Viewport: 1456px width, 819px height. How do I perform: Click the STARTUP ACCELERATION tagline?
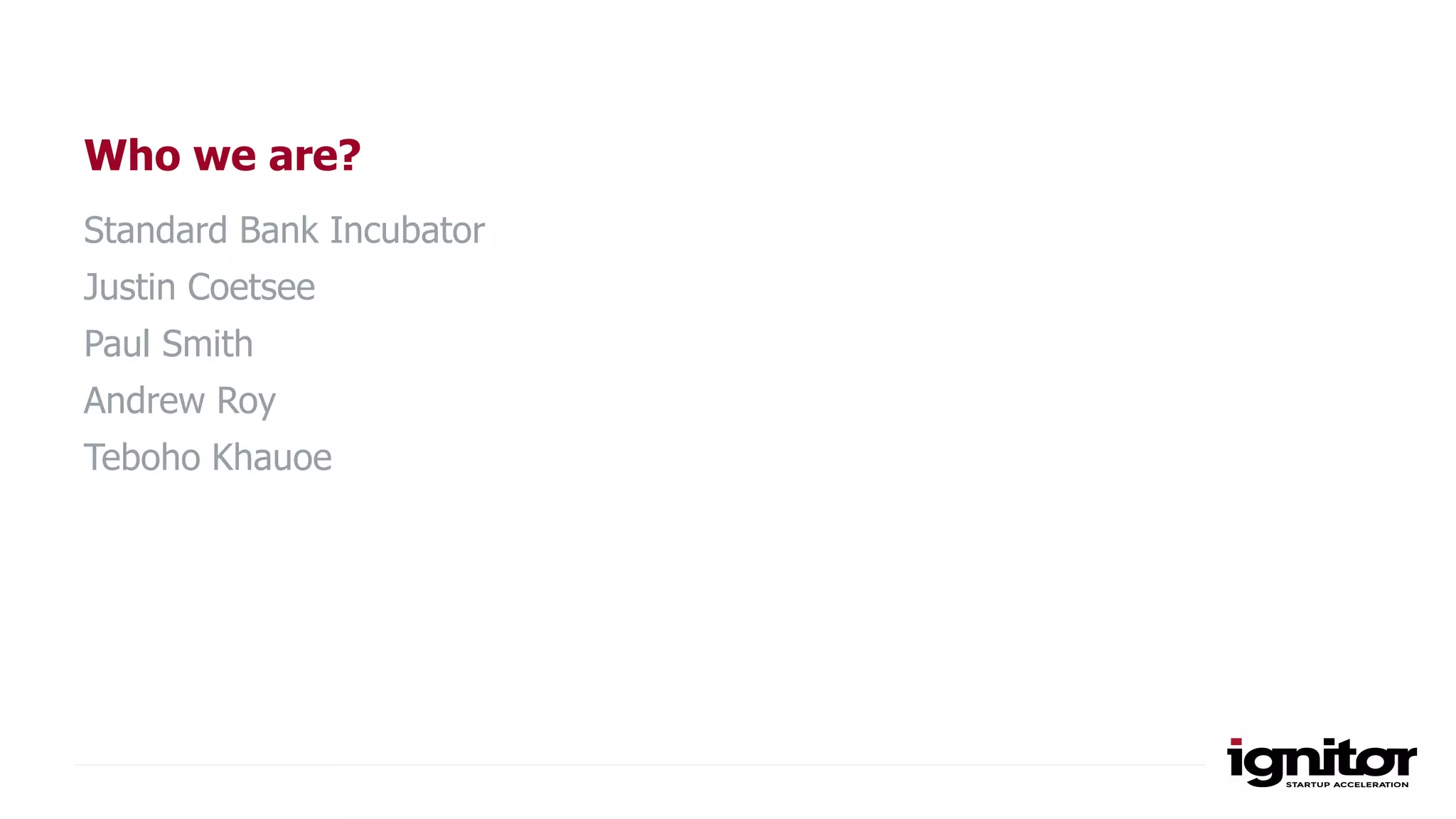1347,785
